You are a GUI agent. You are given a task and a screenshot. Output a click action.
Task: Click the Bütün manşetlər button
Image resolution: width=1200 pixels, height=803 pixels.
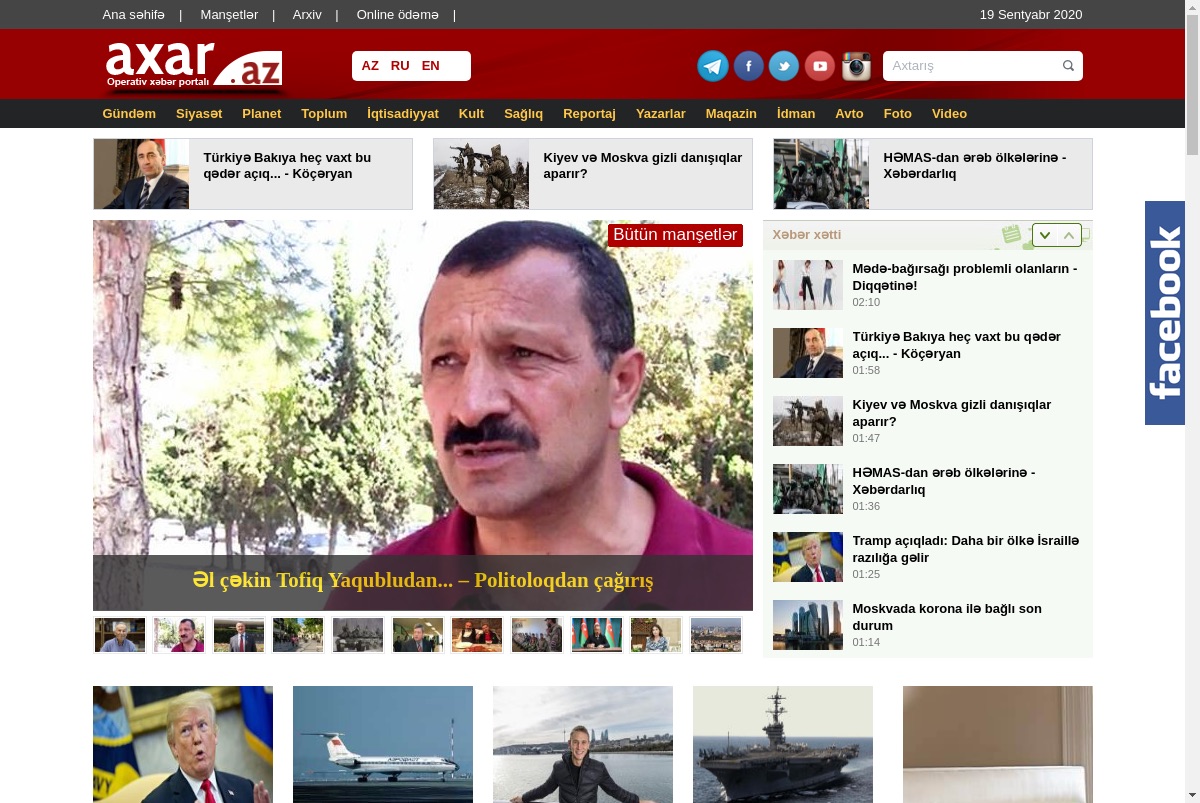pos(675,235)
